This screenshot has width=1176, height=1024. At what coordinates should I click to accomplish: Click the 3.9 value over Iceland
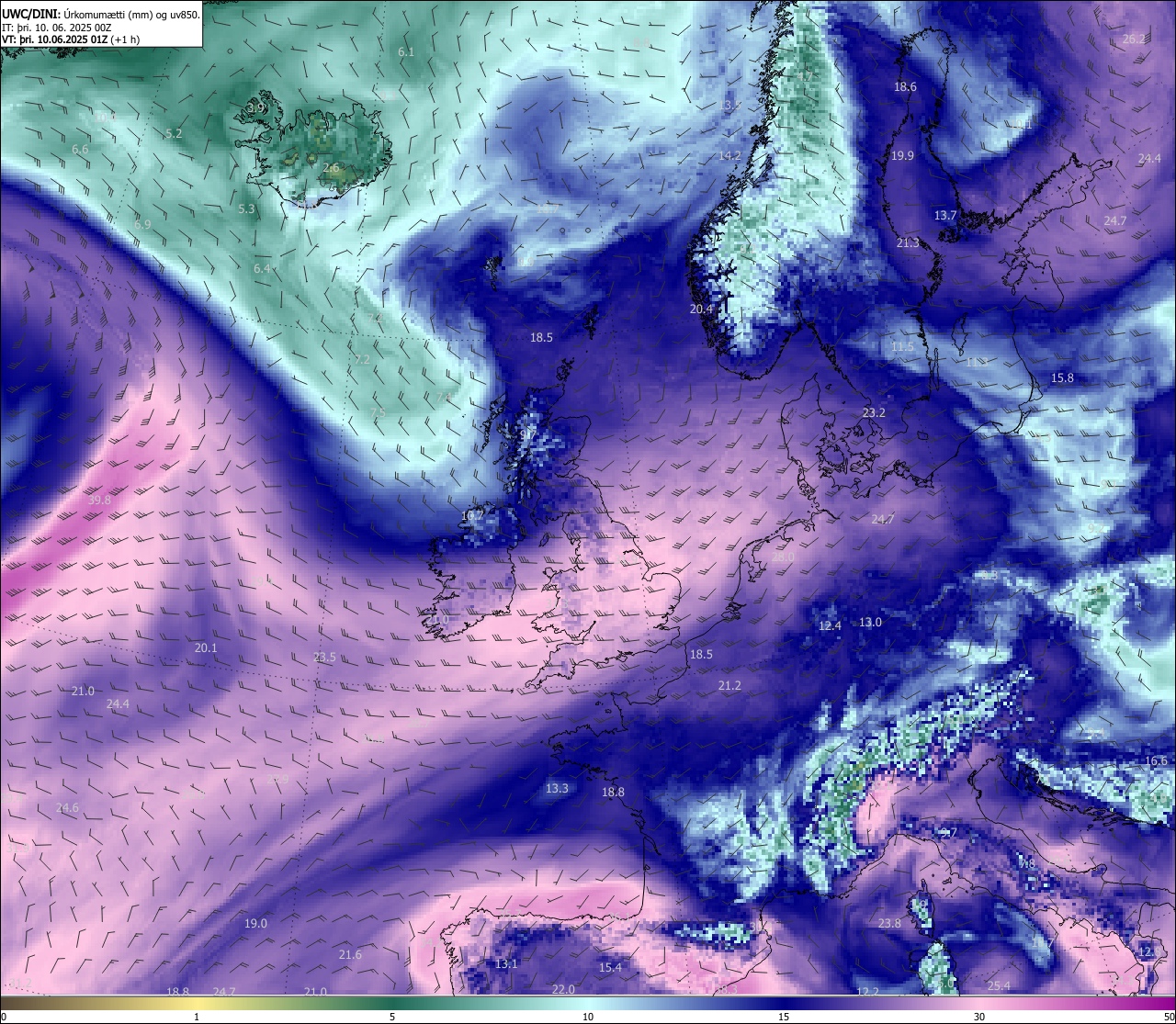[x=255, y=108]
